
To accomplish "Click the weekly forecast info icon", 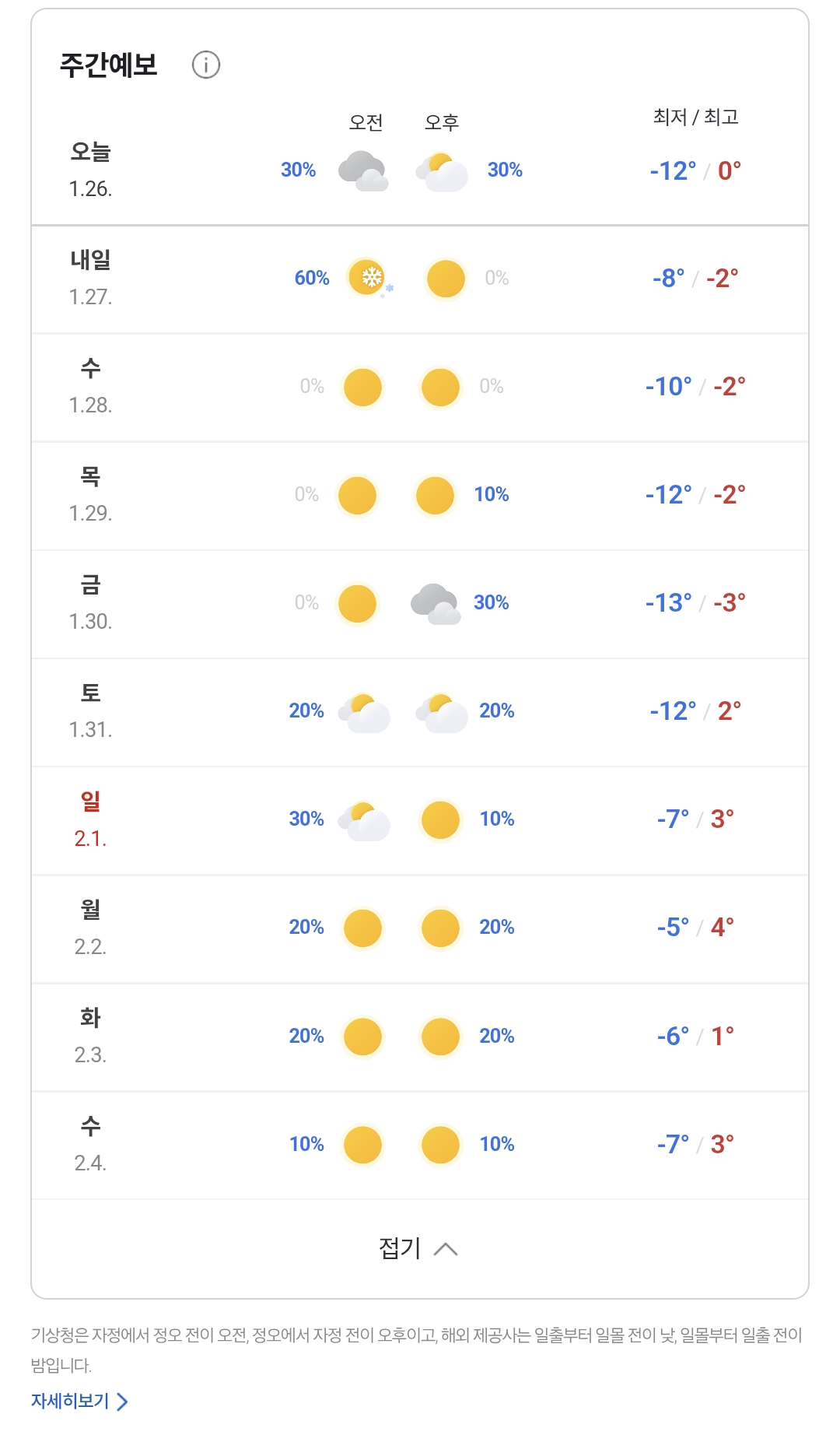I will (x=206, y=65).
